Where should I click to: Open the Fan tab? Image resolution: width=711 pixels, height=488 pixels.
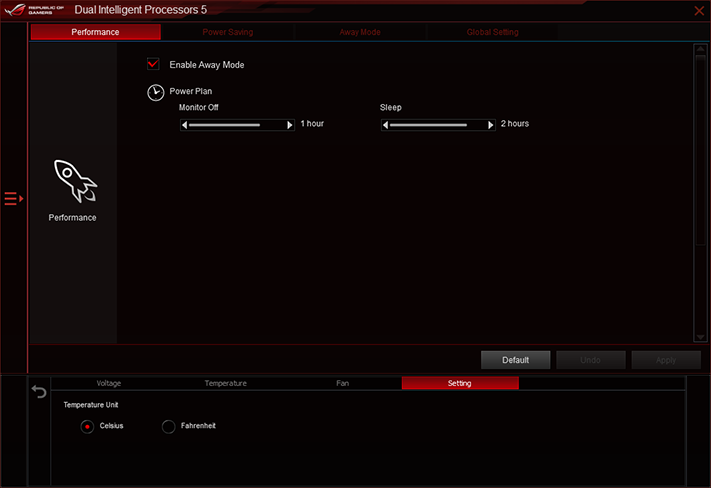click(342, 383)
